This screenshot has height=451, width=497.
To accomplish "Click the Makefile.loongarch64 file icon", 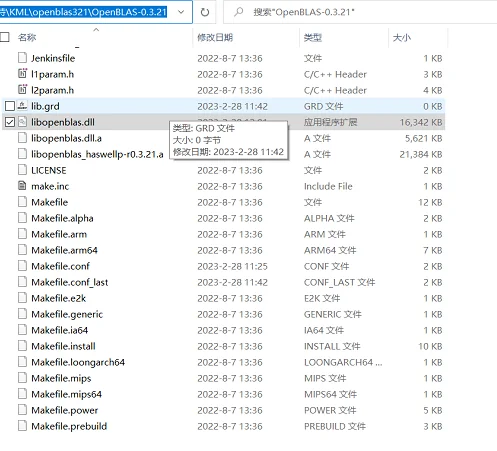I will [x=22, y=362].
